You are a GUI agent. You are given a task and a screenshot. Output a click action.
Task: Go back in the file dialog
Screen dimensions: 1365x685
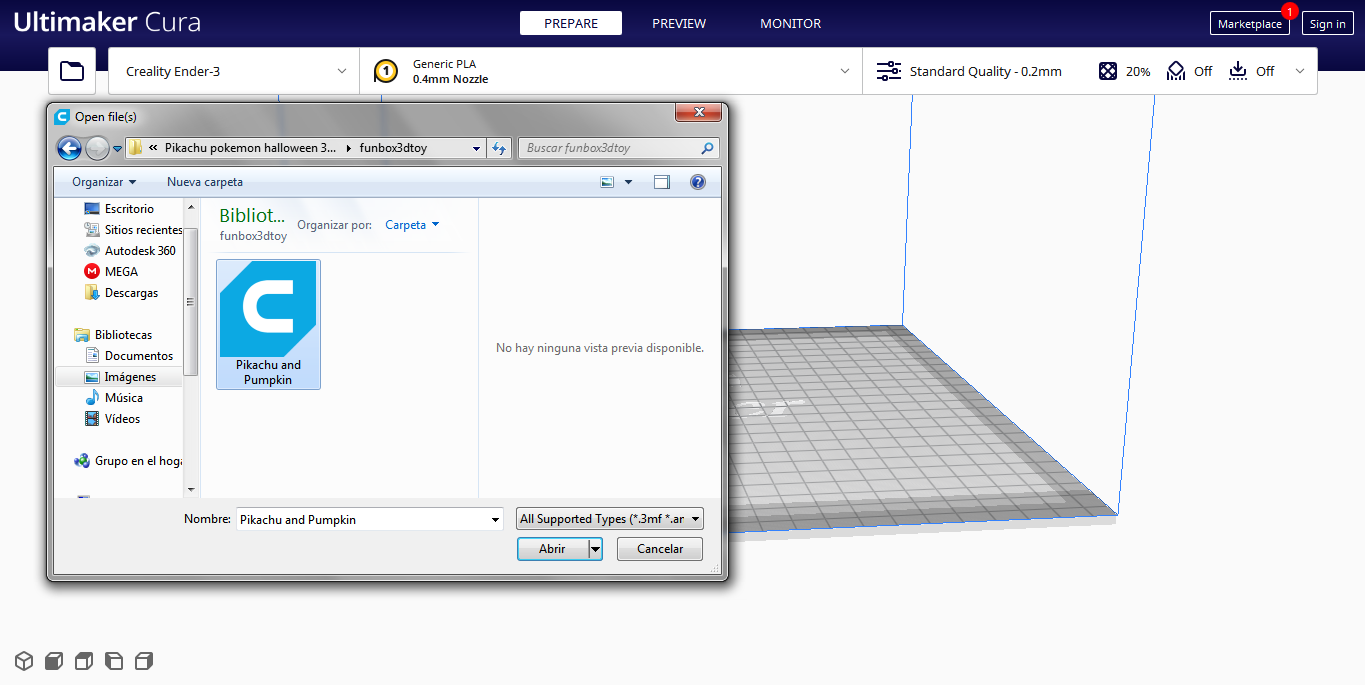pos(69,148)
